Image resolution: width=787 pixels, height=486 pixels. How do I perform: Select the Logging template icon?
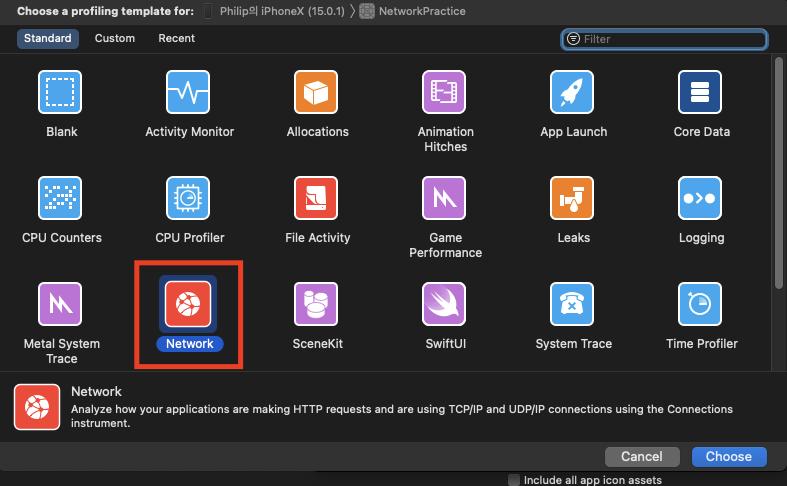(x=700, y=198)
